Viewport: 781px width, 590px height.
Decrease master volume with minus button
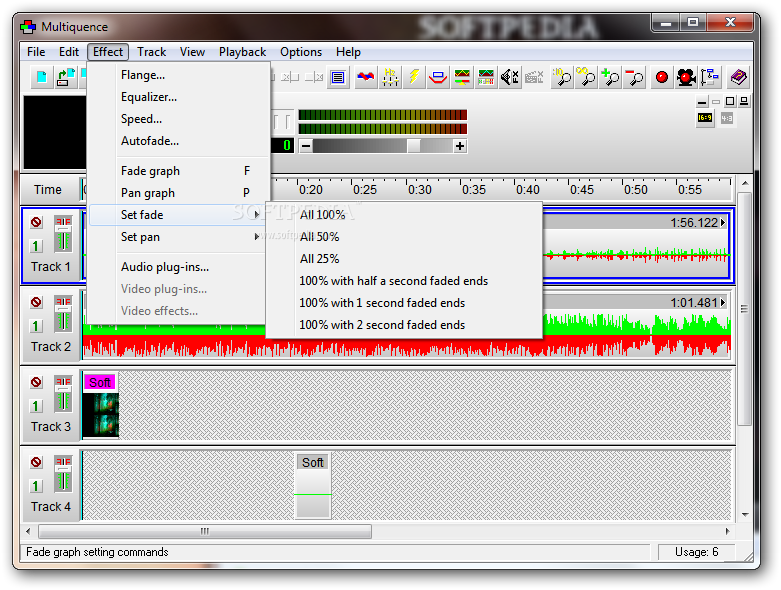[306, 146]
